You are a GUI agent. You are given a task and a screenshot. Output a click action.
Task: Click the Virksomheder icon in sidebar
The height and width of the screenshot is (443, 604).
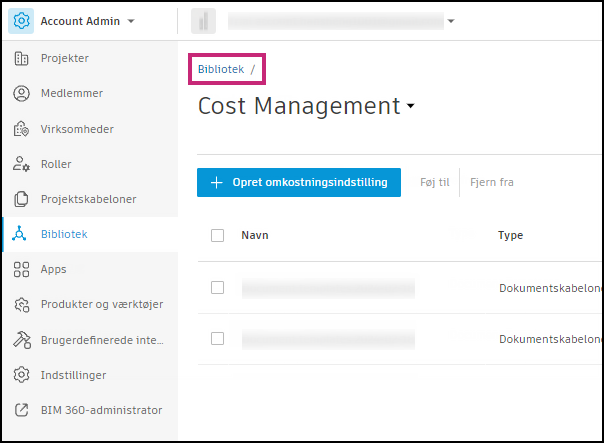21,129
